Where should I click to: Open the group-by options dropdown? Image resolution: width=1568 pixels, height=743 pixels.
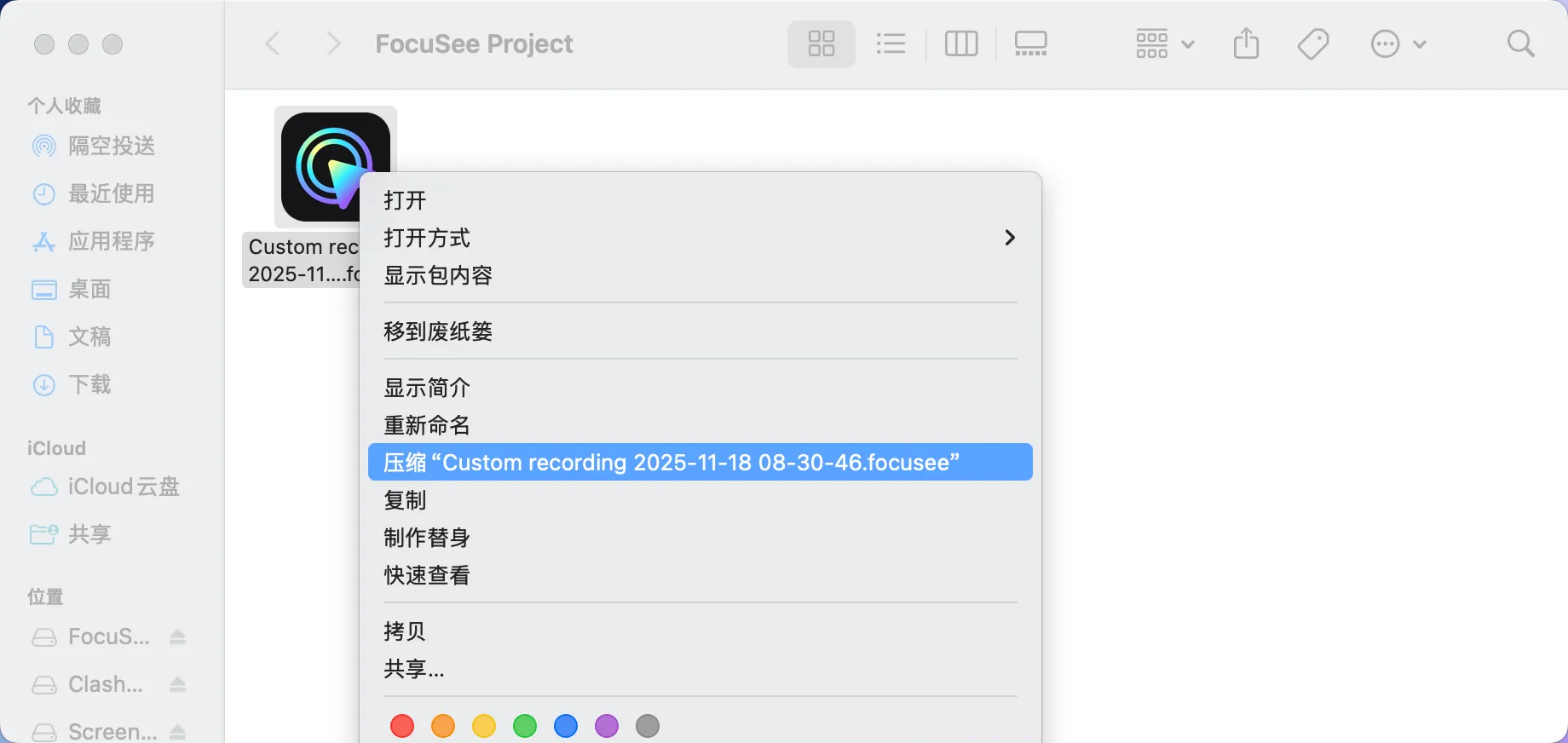coord(1164,43)
